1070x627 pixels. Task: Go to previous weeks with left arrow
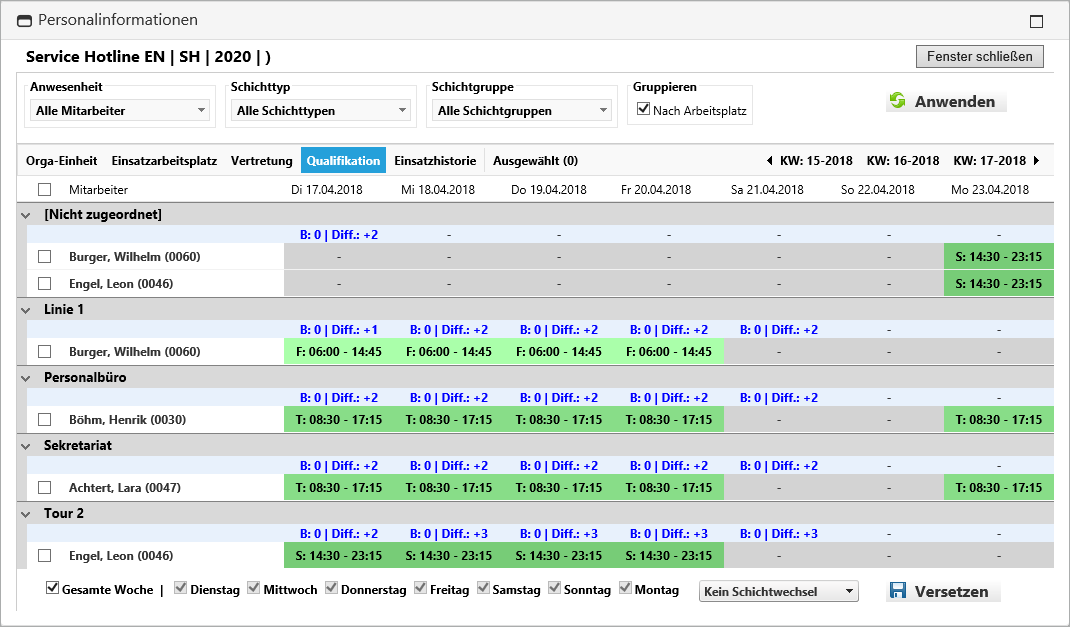pyautogui.click(x=770, y=161)
